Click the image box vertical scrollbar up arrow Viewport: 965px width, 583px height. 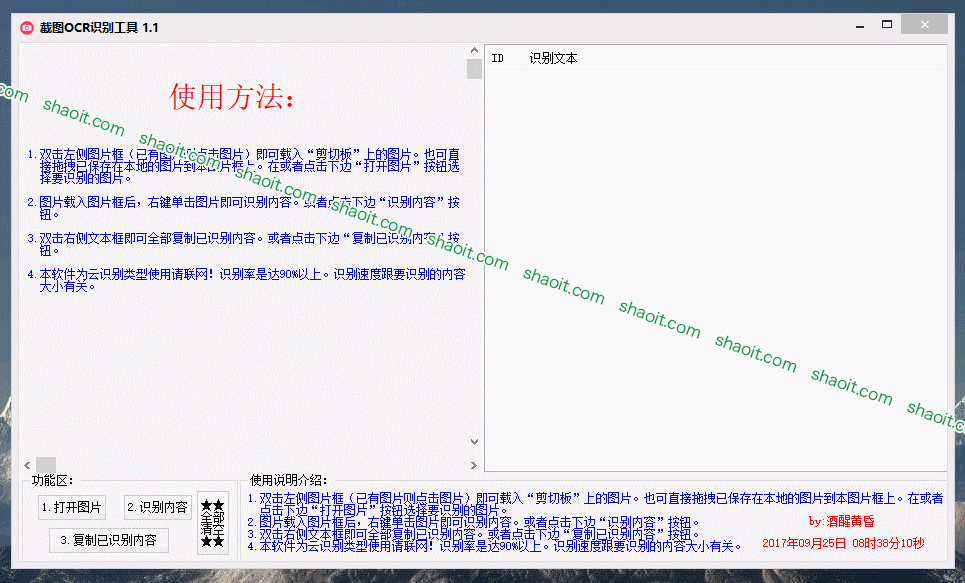(x=474, y=50)
